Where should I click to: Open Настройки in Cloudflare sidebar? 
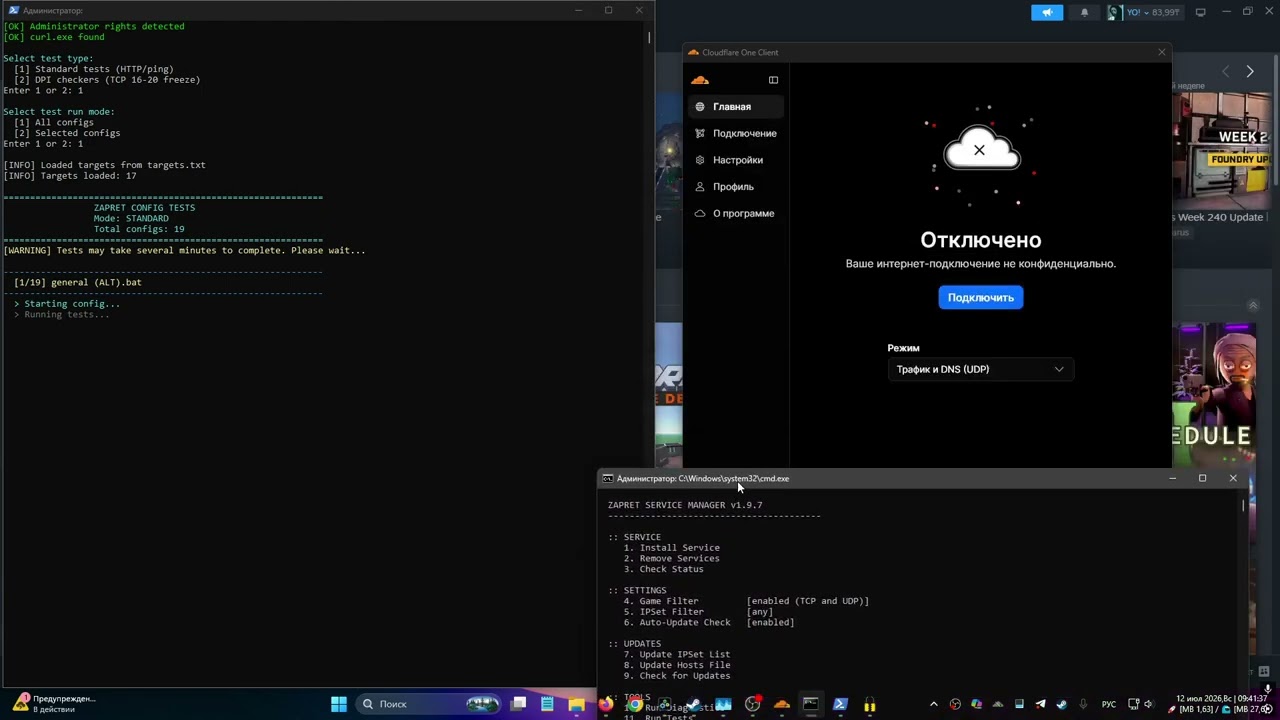click(x=735, y=160)
